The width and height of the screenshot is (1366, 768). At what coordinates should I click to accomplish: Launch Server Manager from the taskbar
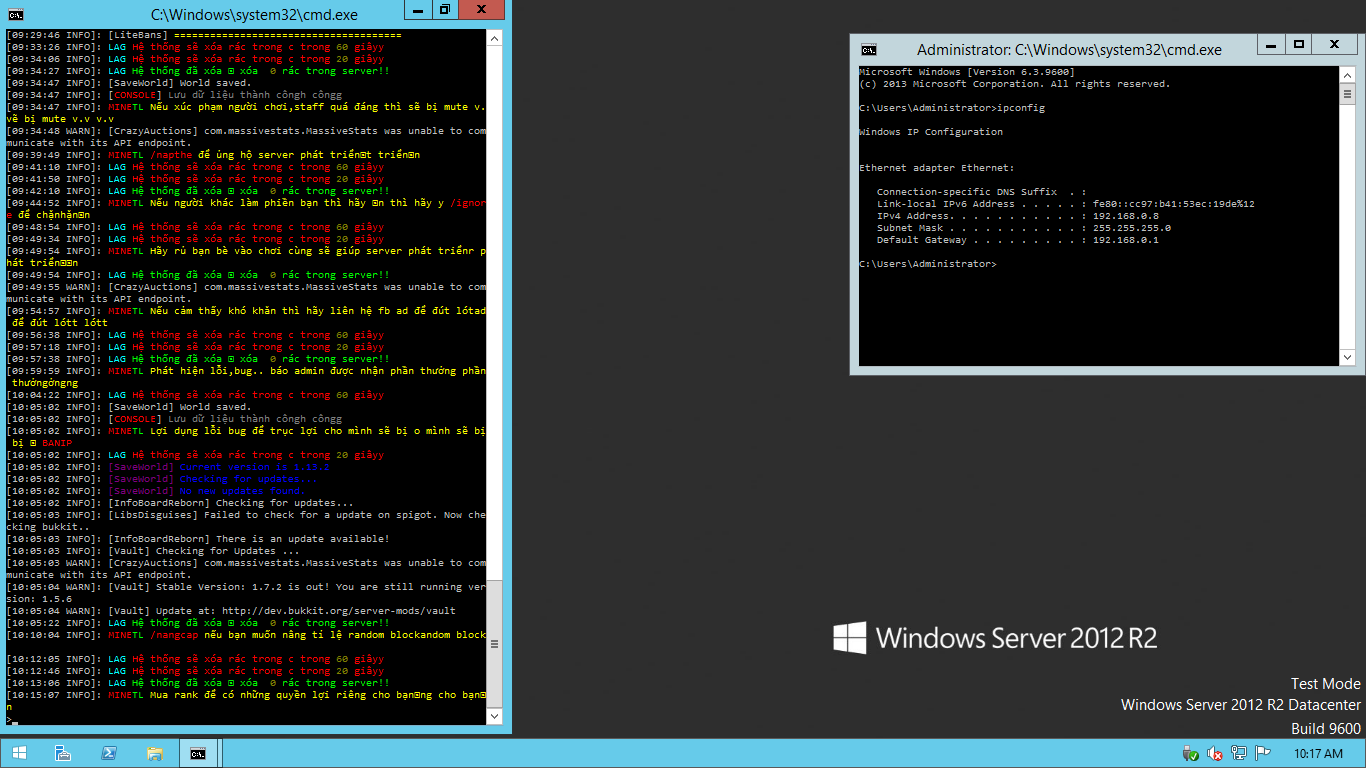[63, 753]
